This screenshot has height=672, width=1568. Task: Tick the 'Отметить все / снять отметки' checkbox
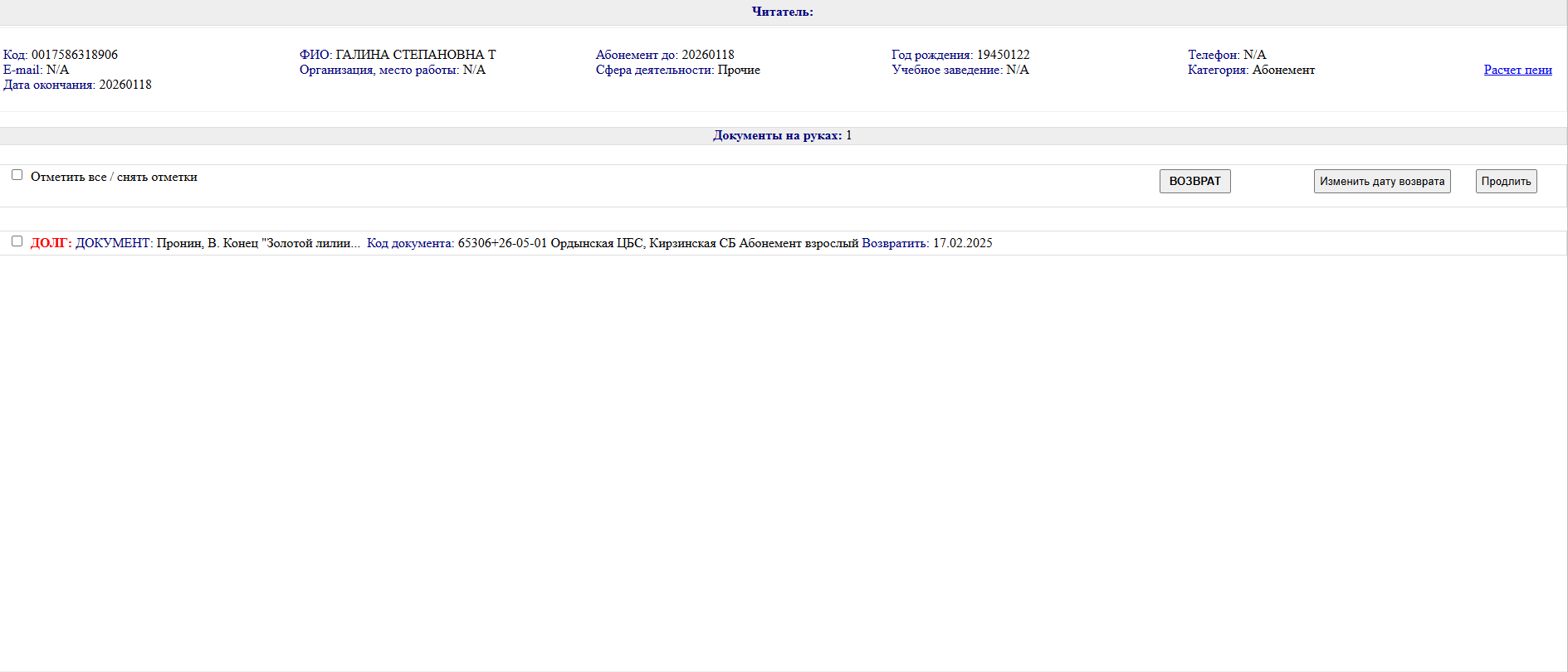click(17, 175)
